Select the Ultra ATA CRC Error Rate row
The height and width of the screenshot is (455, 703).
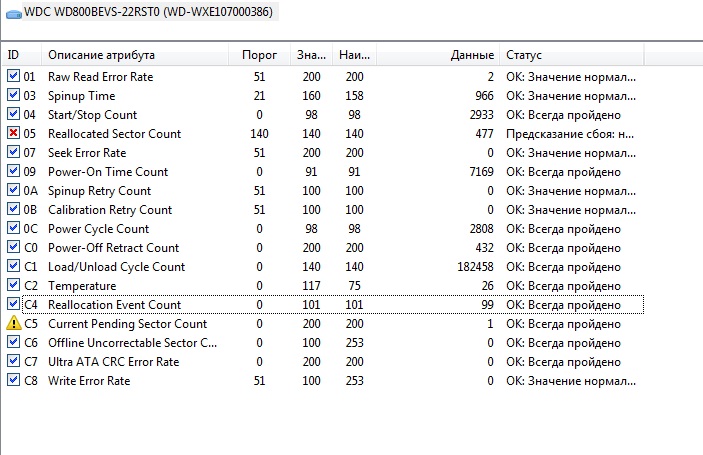point(113,362)
